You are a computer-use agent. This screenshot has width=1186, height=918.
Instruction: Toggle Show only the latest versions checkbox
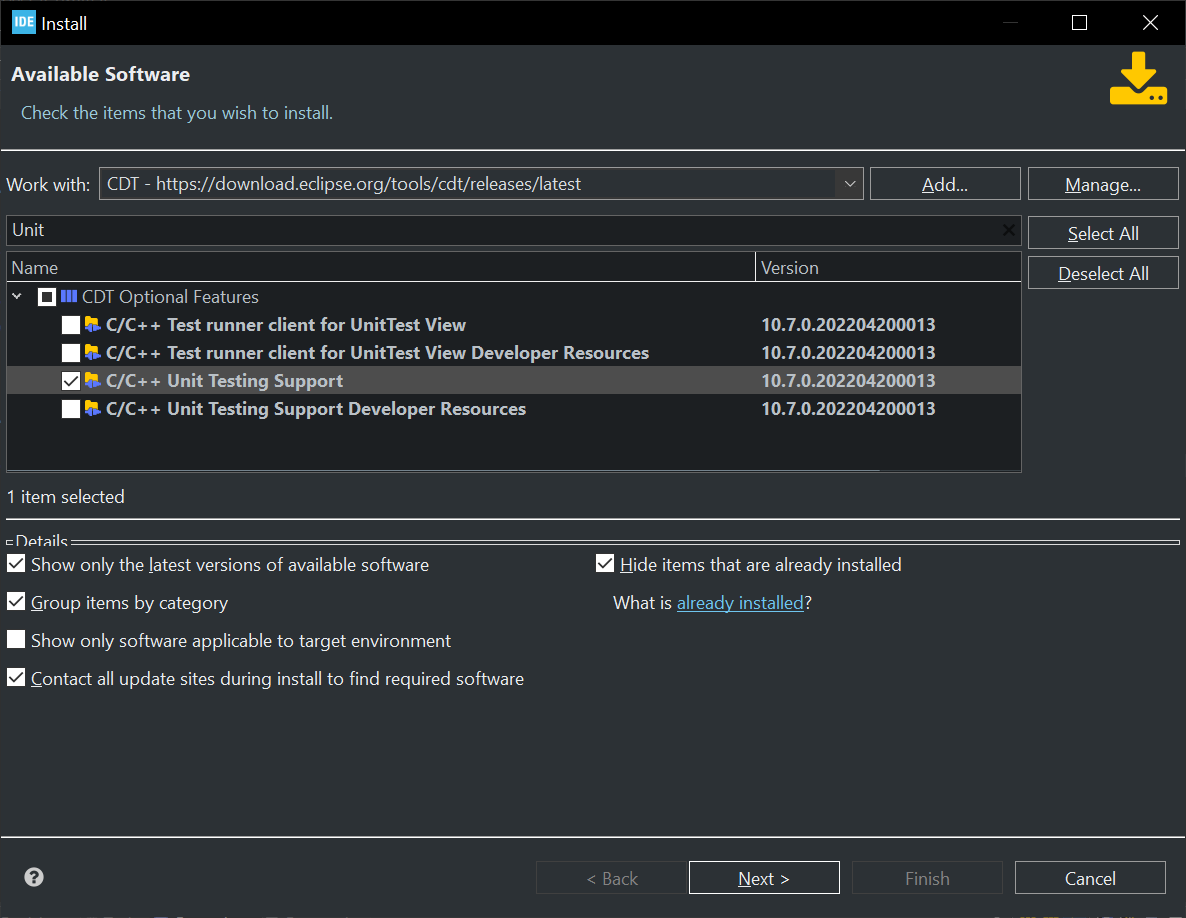pyautogui.click(x=16, y=564)
